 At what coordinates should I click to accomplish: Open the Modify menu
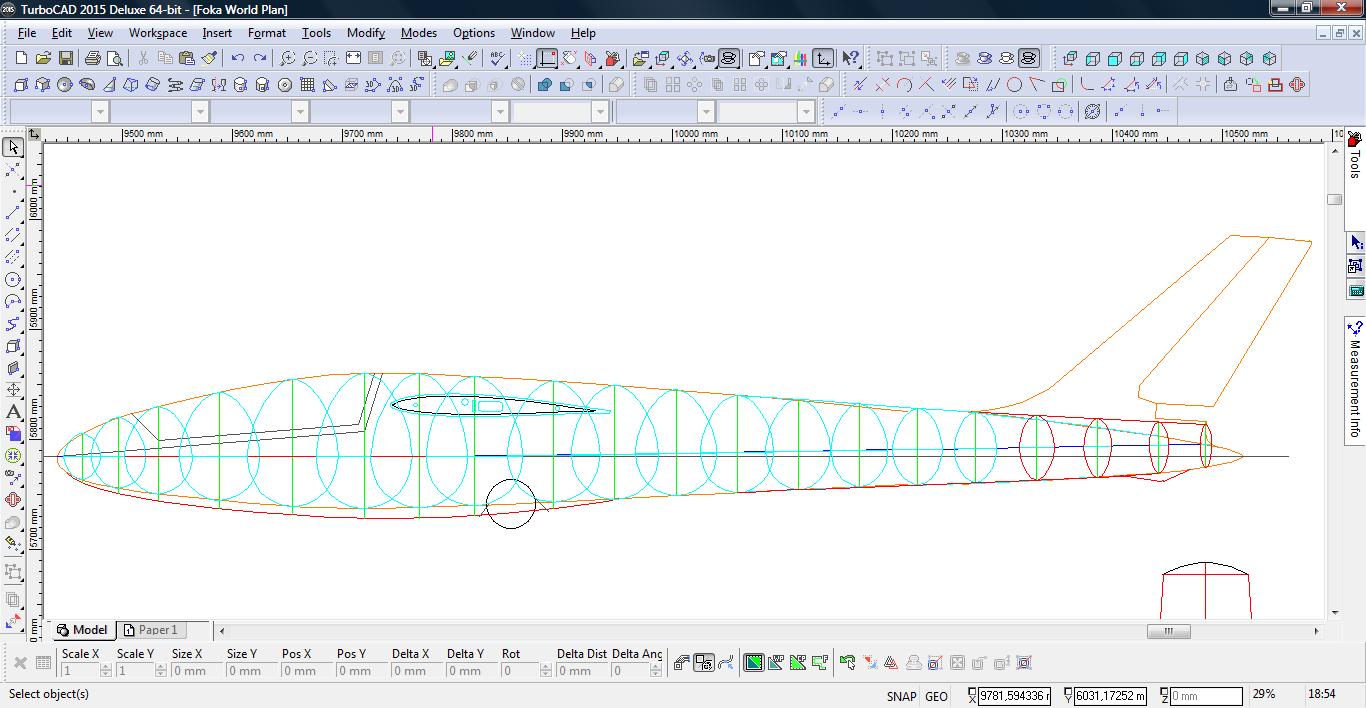pos(365,33)
